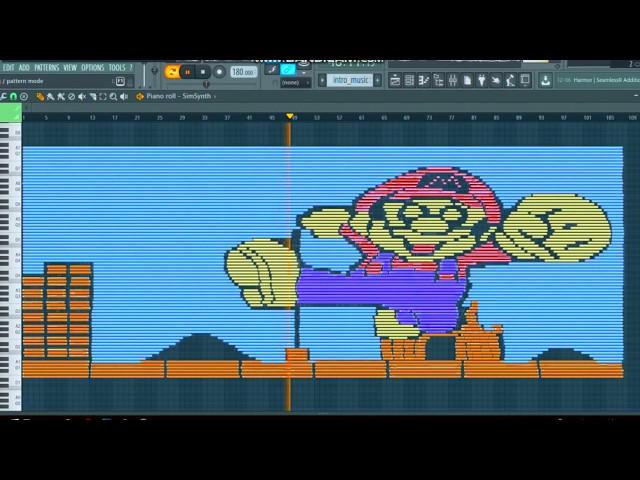Image resolution: width=640 pixels, height=480 pixels.
Task: Open the ADD menu
Action: click(x=24, y=67)
